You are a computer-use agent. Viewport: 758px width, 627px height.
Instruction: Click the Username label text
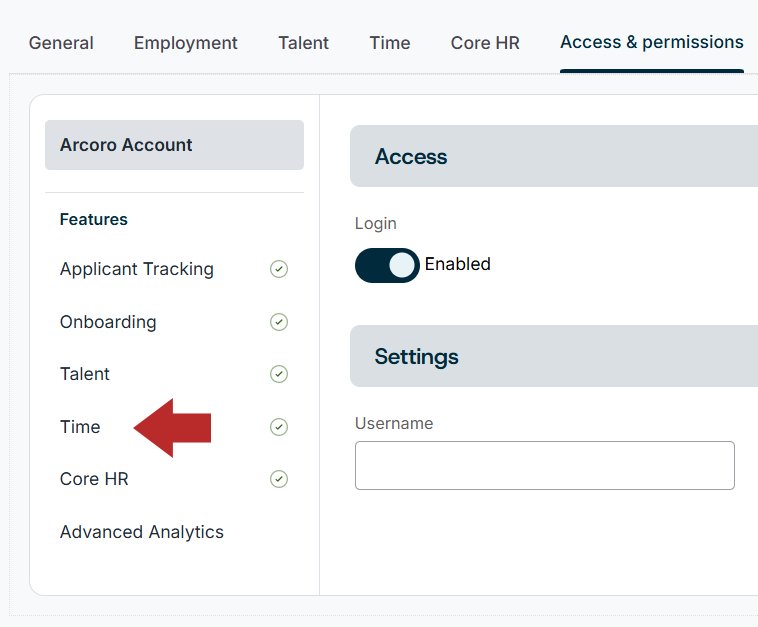[x=394, y=423]
